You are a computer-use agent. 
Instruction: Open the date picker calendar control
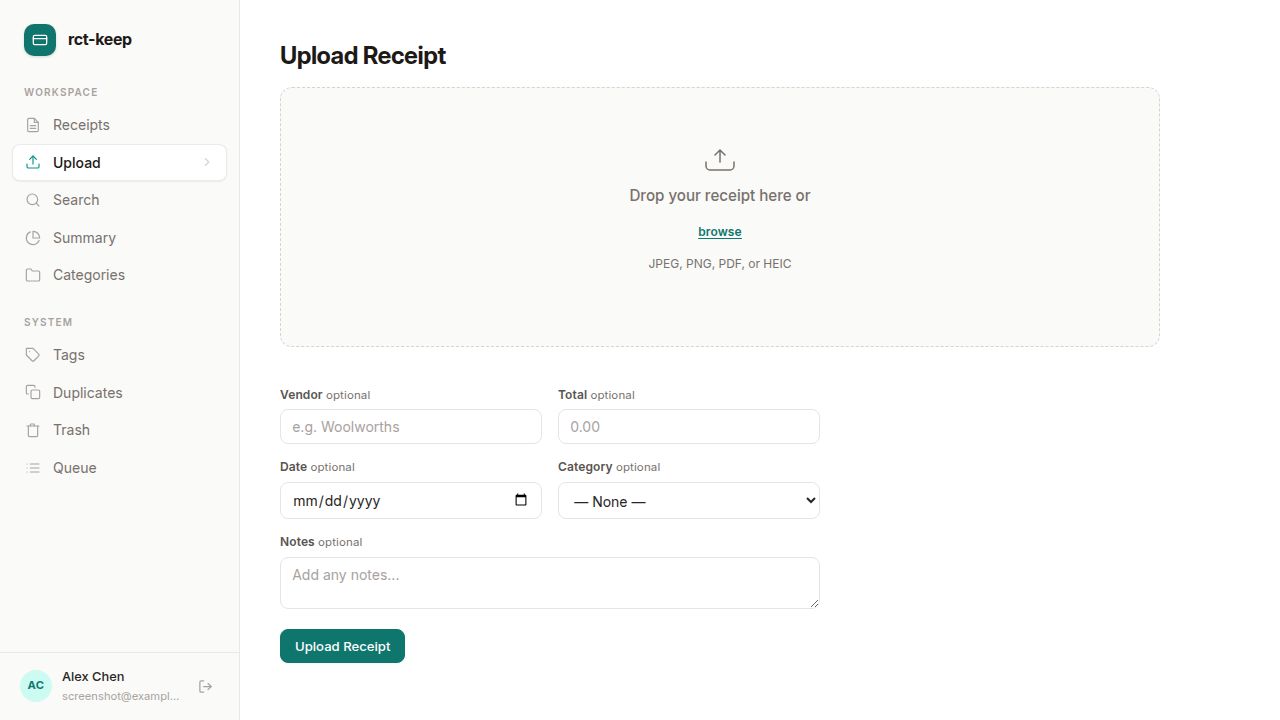[x=521, y=500]
